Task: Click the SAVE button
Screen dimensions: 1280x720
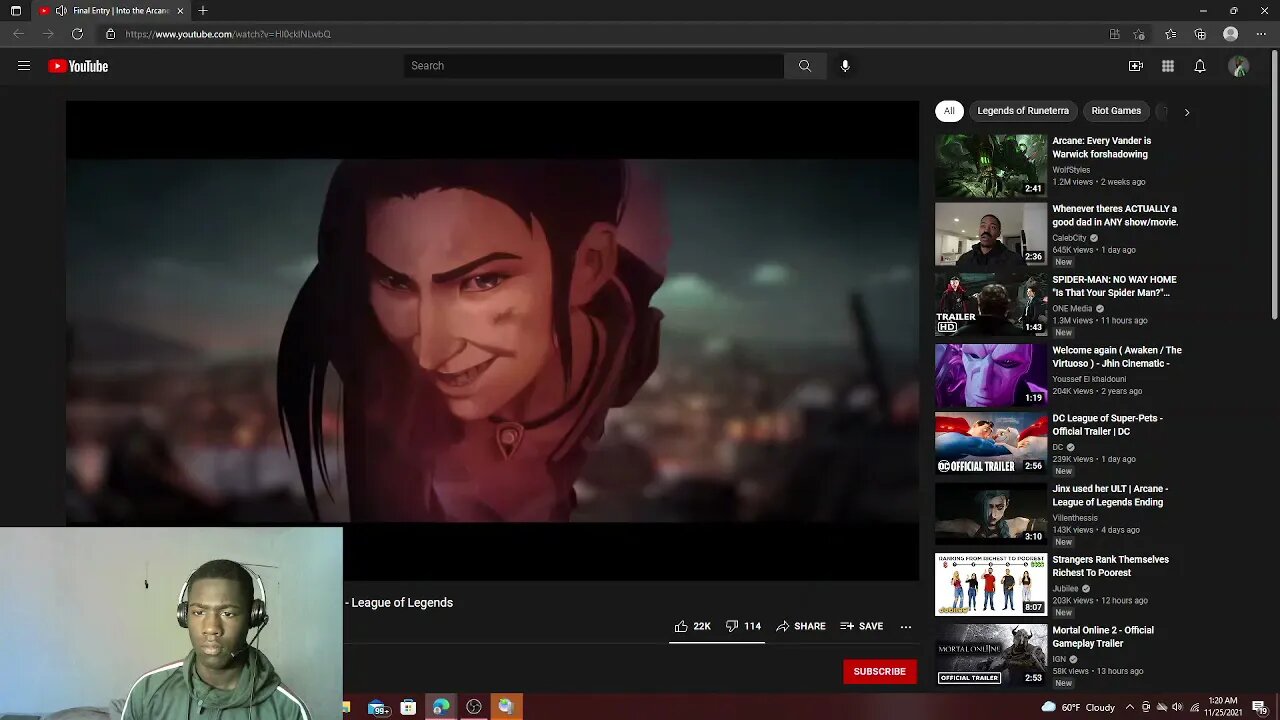Action: point(861,626)
